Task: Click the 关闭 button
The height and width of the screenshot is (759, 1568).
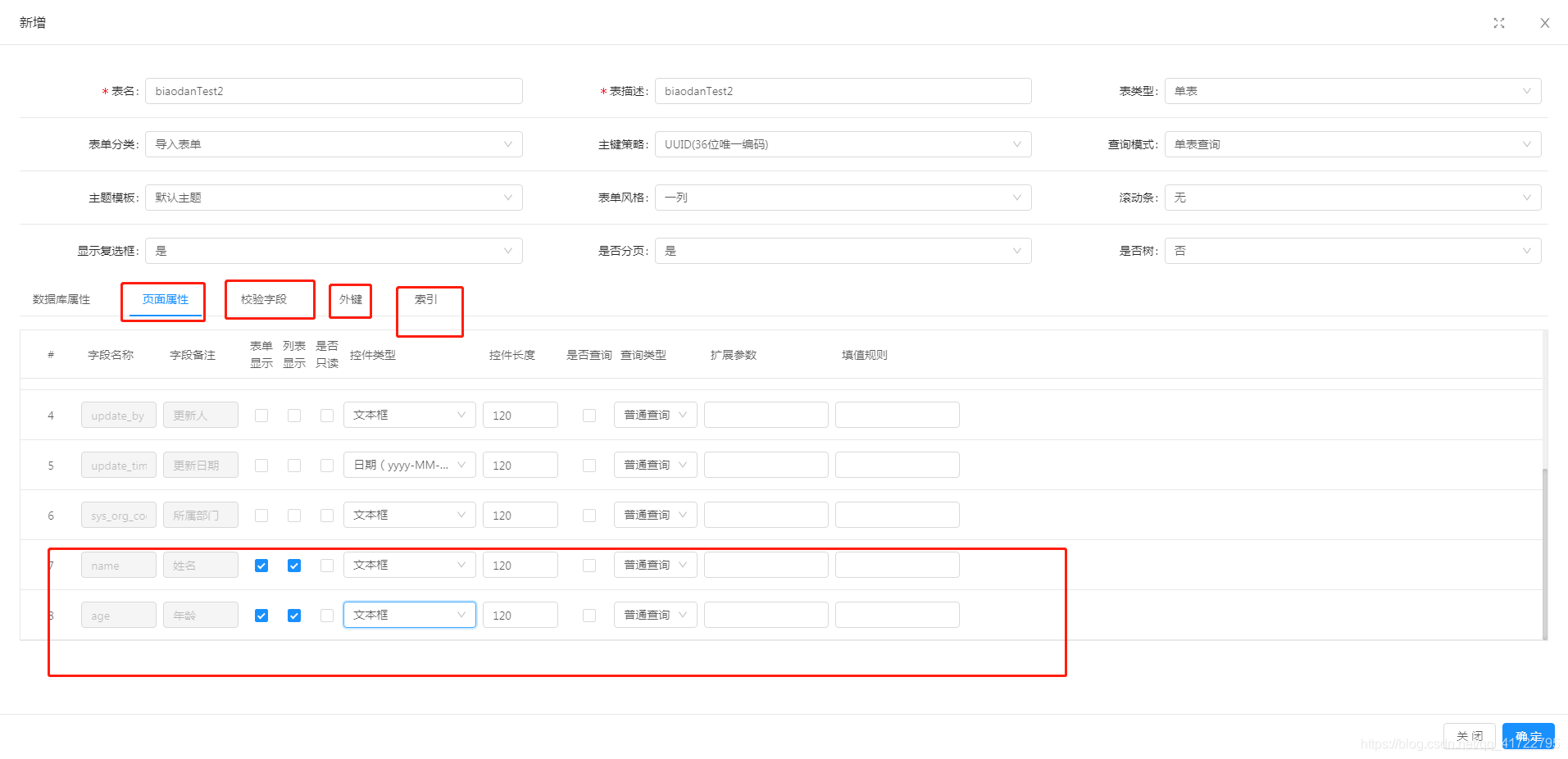Action: (1470, 736)
